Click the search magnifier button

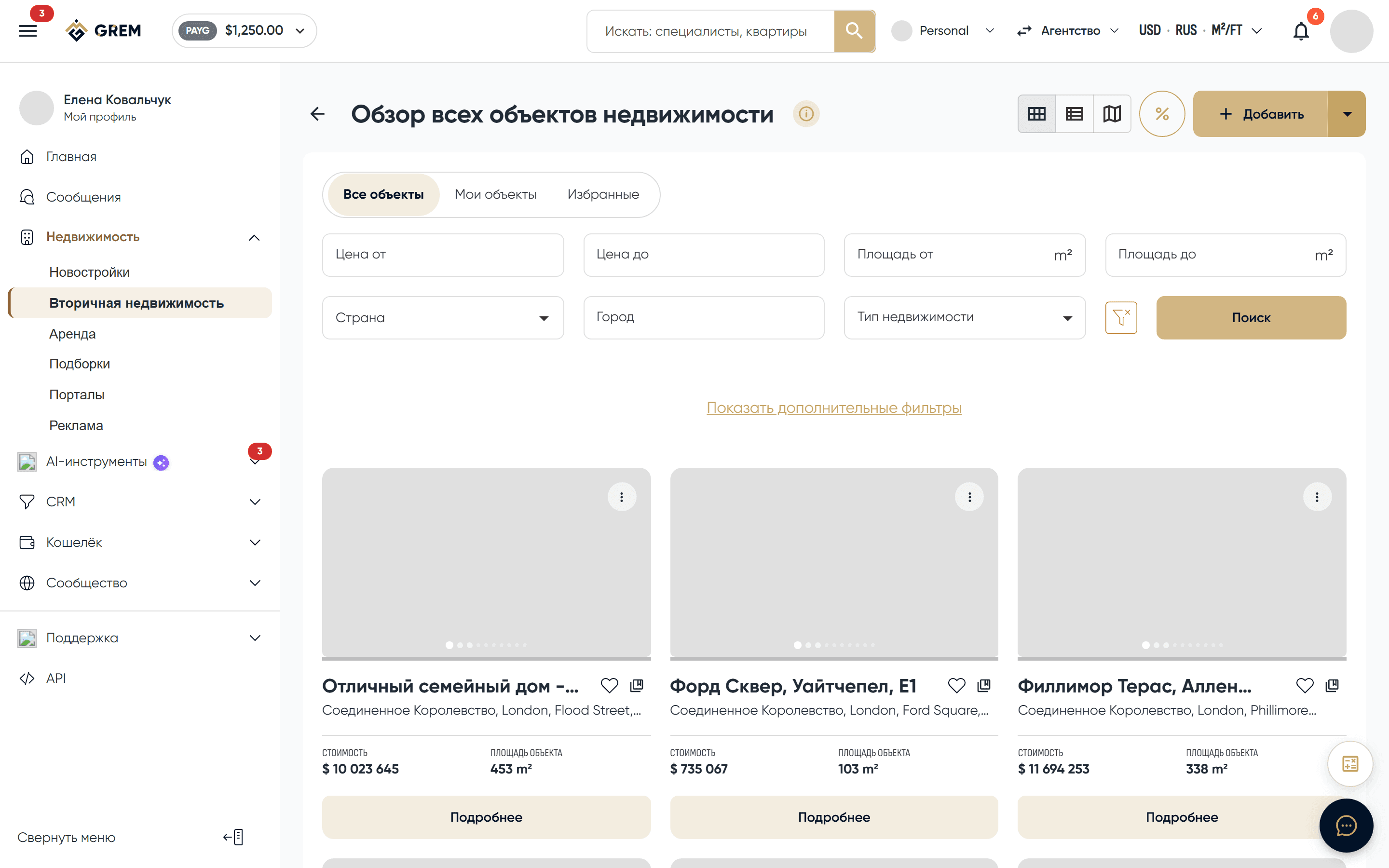(854, 31)
